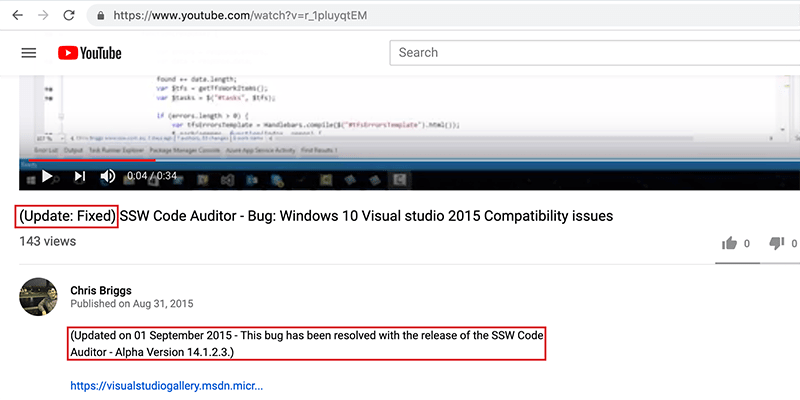Skip to the next video

point(79,176)
